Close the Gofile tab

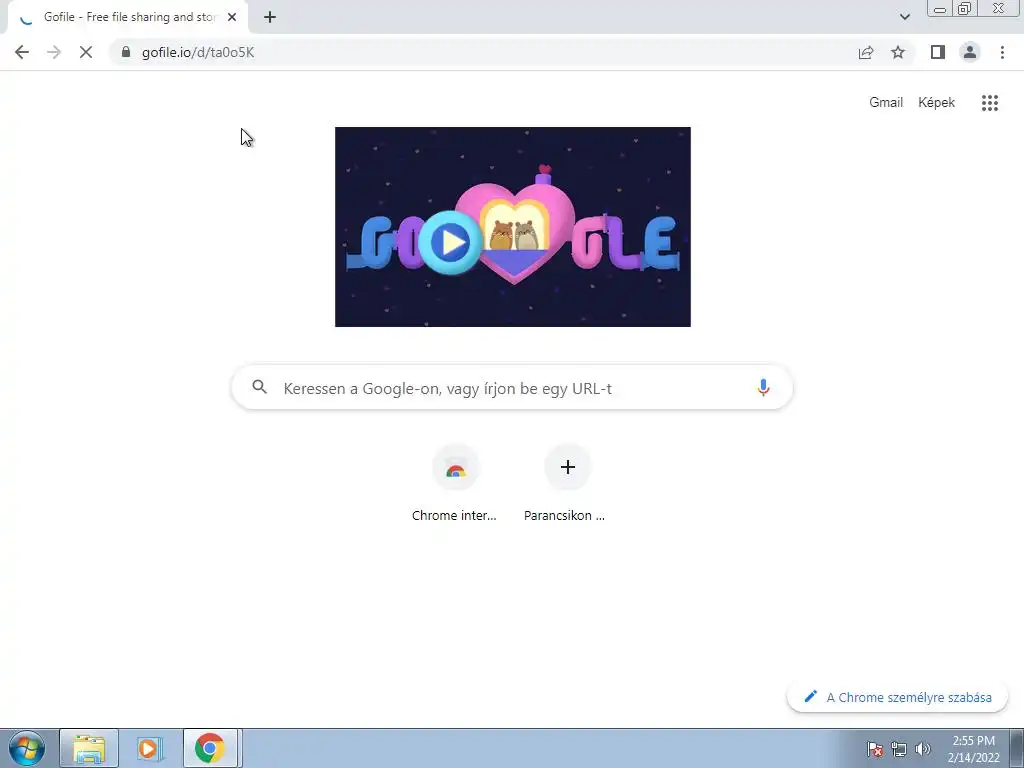pos(232,17)
